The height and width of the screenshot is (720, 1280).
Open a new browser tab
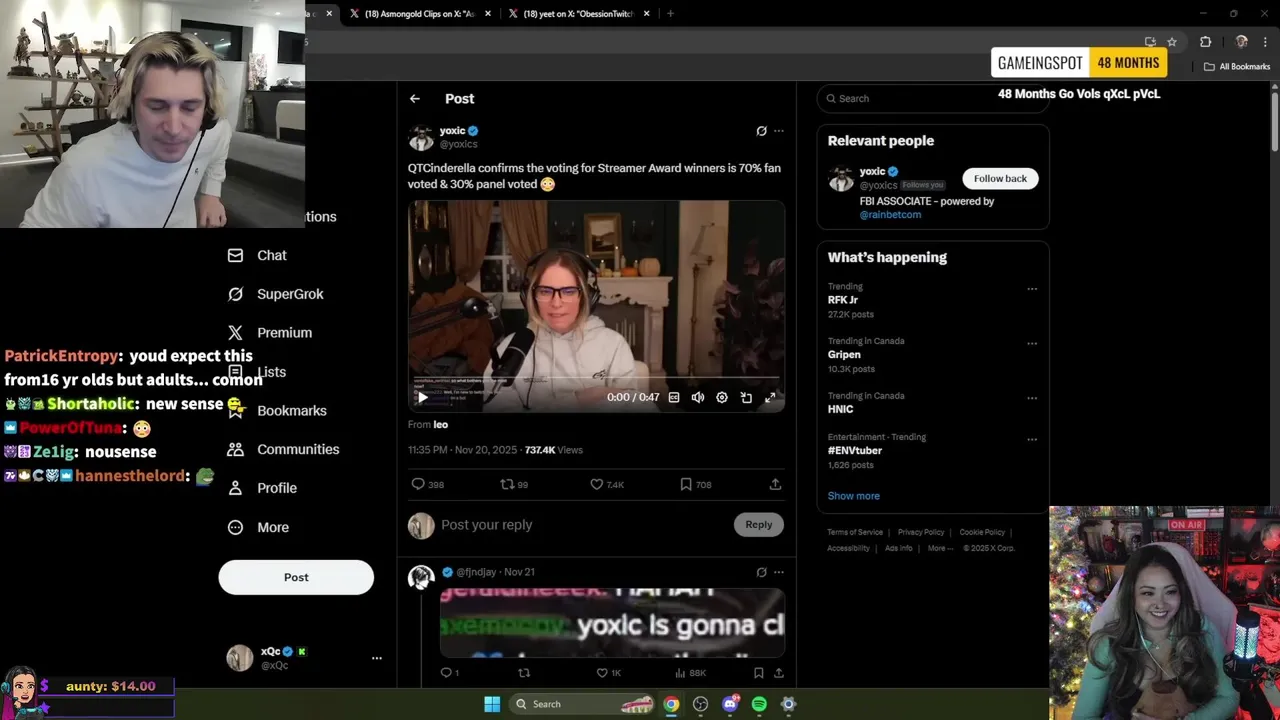(x=670, y=14)
